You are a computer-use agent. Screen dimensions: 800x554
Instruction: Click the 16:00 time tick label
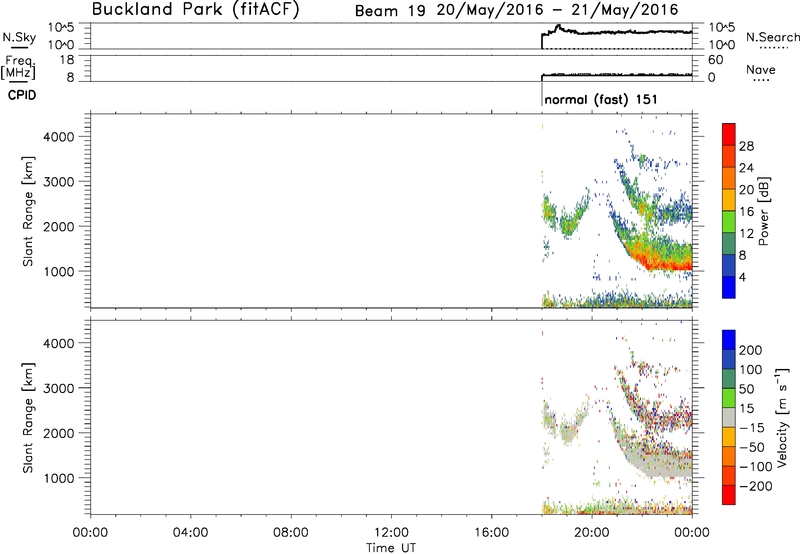coord(491,533)
